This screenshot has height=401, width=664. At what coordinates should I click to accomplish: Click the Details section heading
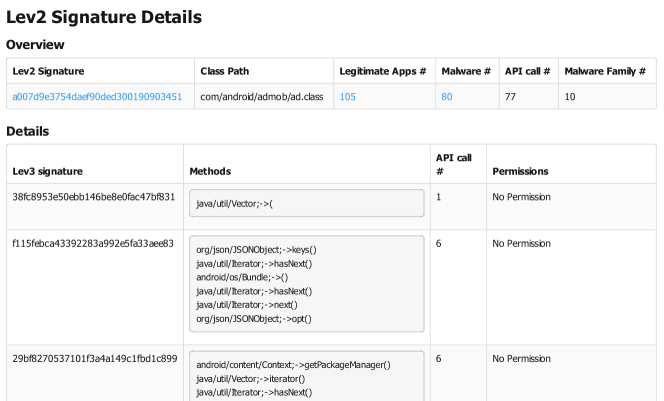(x=28, y=131)
